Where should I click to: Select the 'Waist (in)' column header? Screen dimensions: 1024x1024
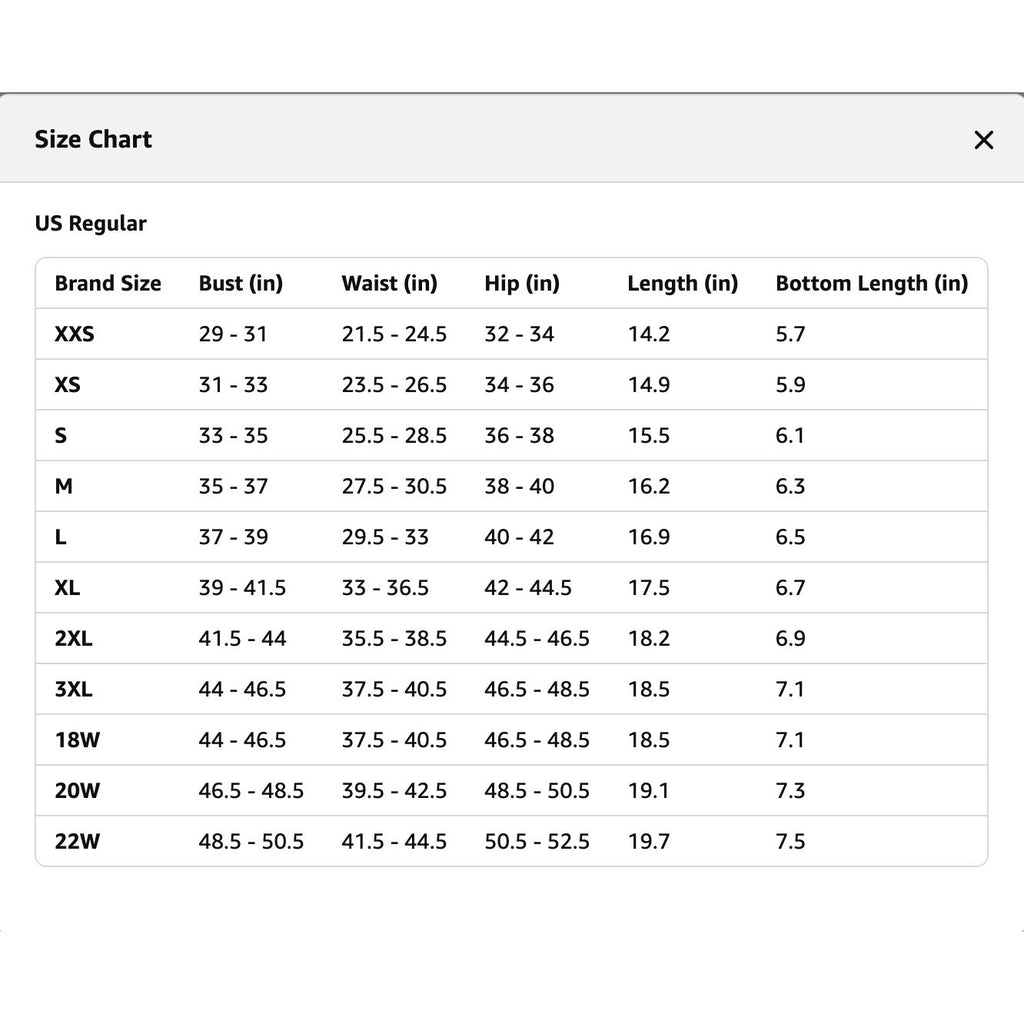click(x=389, y=283)
